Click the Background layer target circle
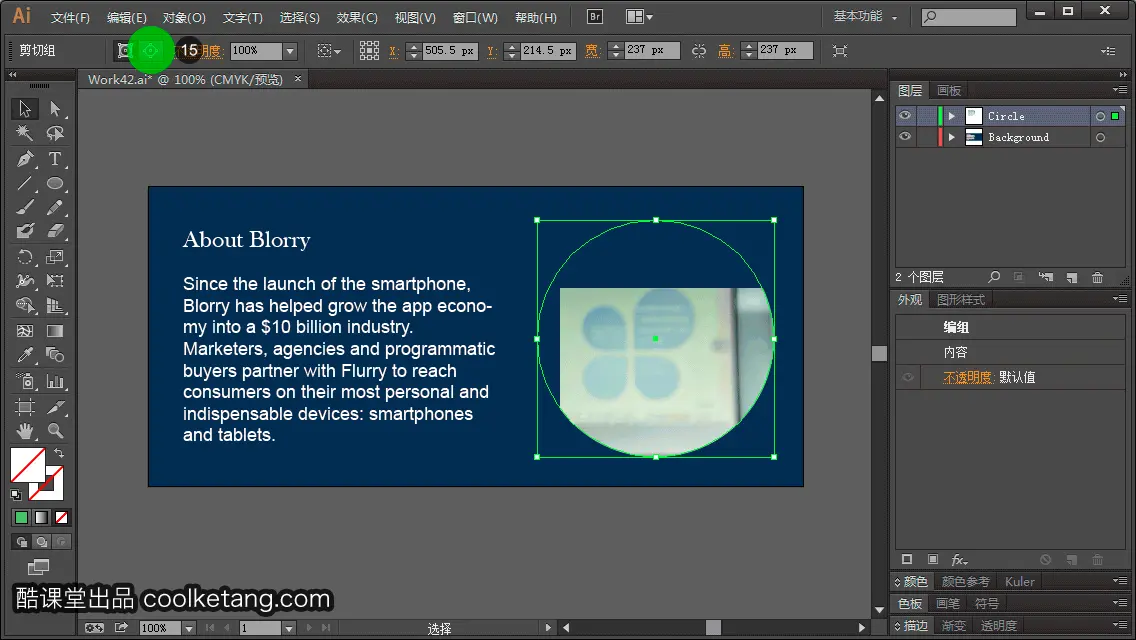The height and width of the screenshot is (640, 1136). click(1100, 137)
